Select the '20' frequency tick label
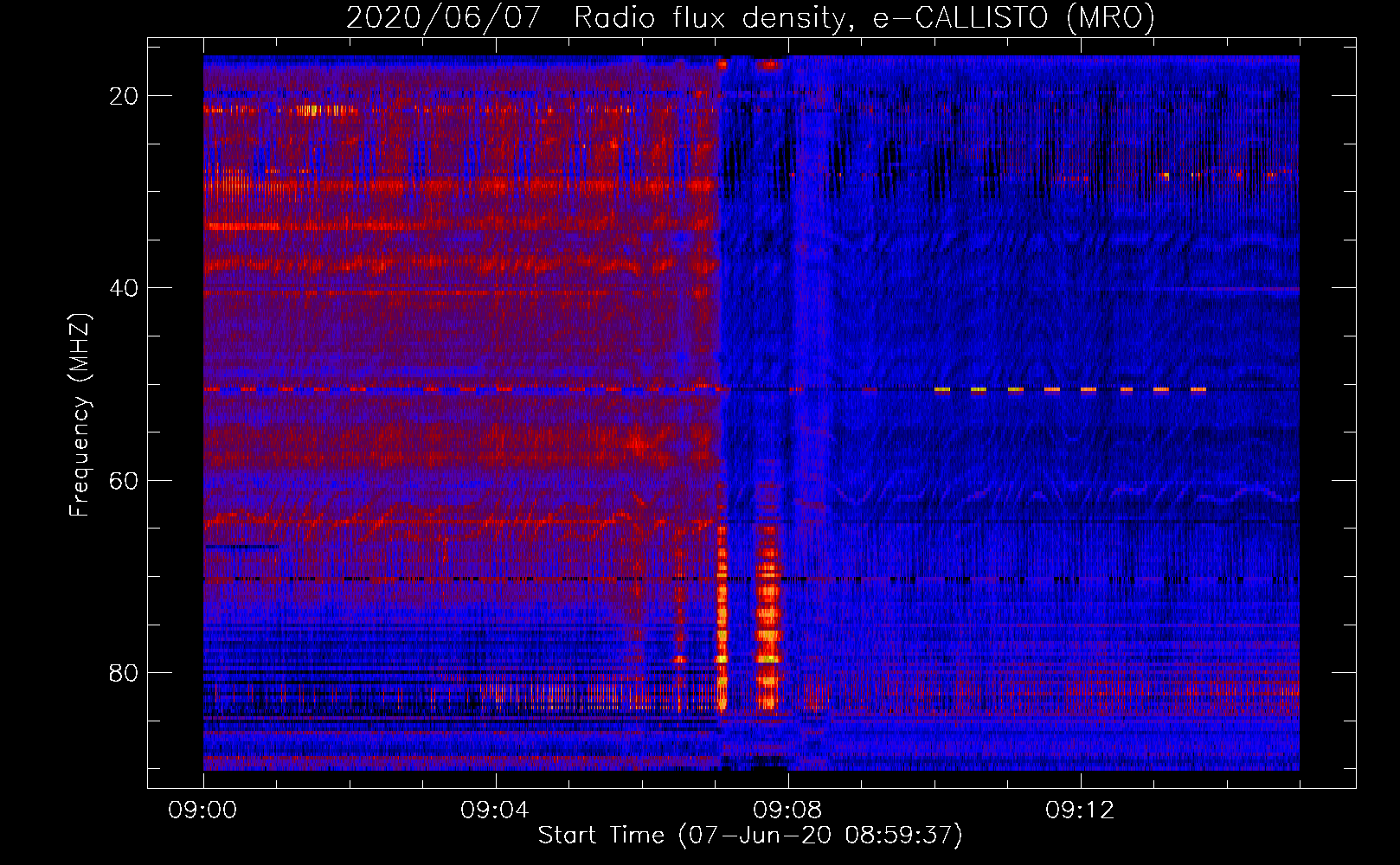Viewport: 1400px width, 865px height. point(124,96)
